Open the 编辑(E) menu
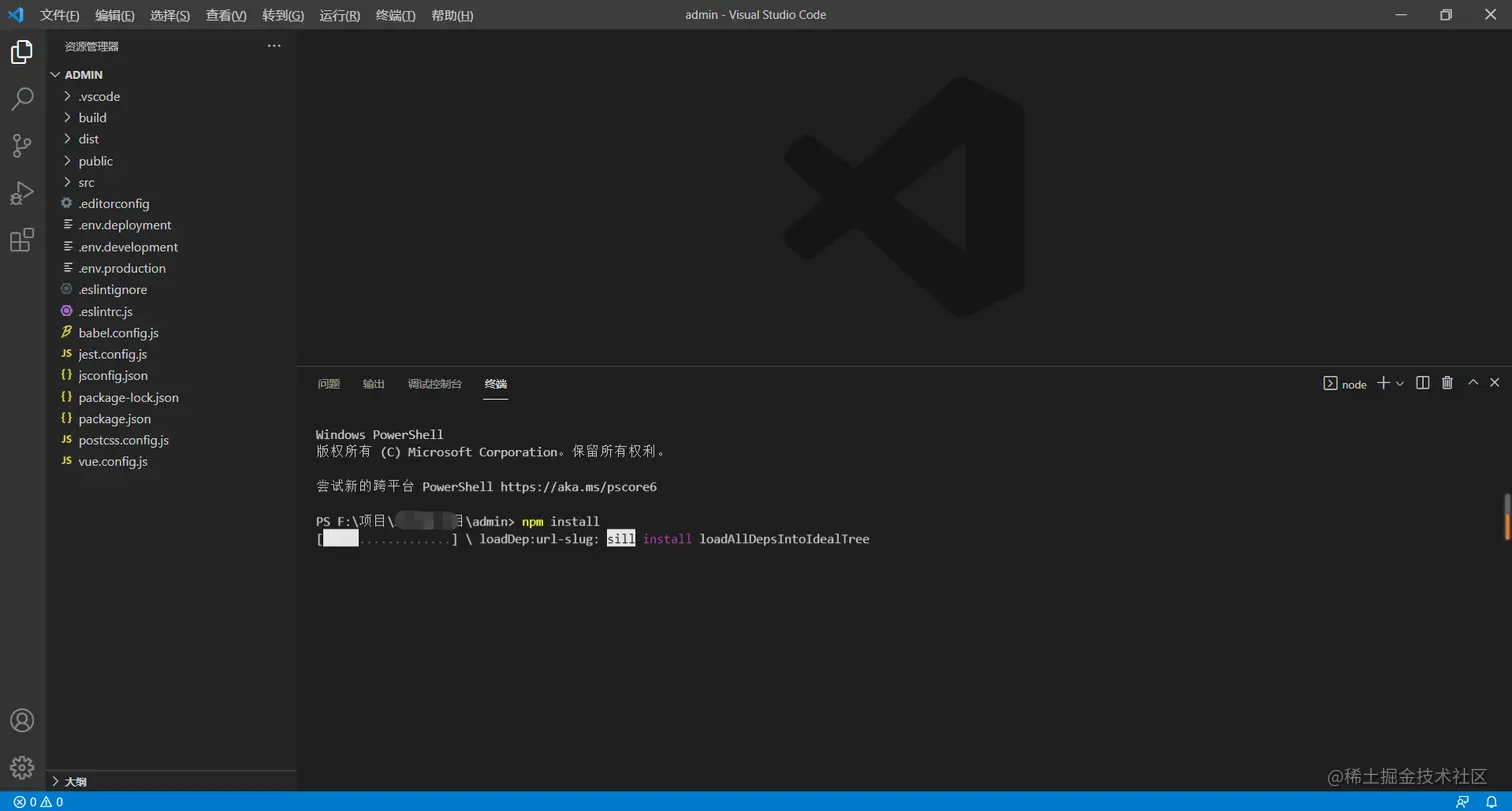Viewport: 1512px width, 811px height. coord(115,15)
